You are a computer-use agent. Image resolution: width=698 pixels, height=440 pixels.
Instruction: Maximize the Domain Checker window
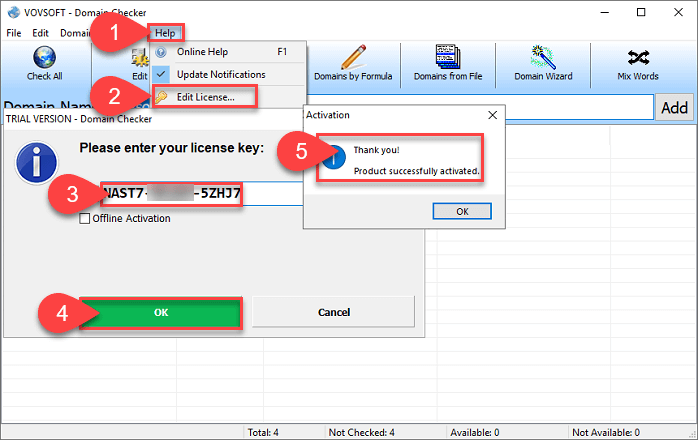click(x=641, y=12)
